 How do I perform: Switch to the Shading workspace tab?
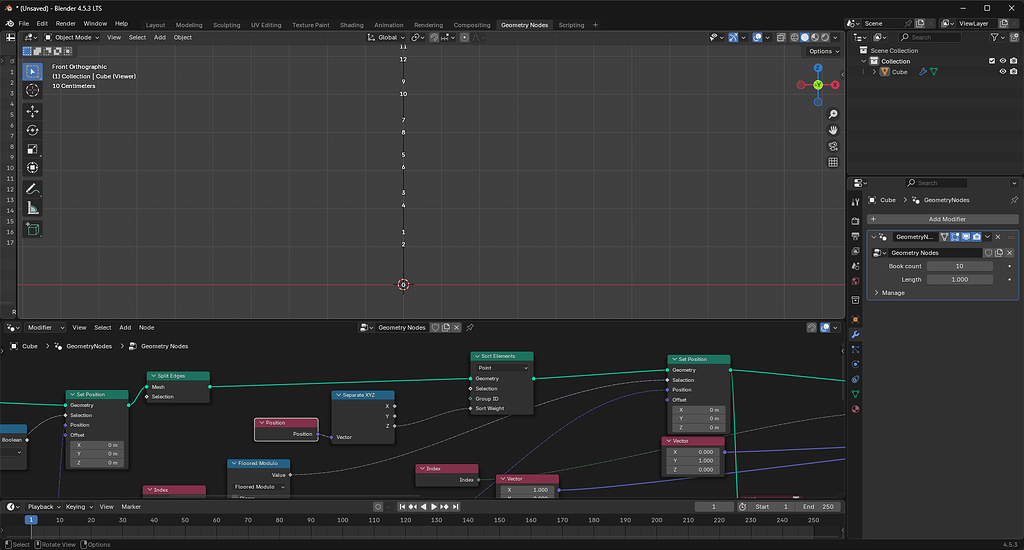(351, 25)
